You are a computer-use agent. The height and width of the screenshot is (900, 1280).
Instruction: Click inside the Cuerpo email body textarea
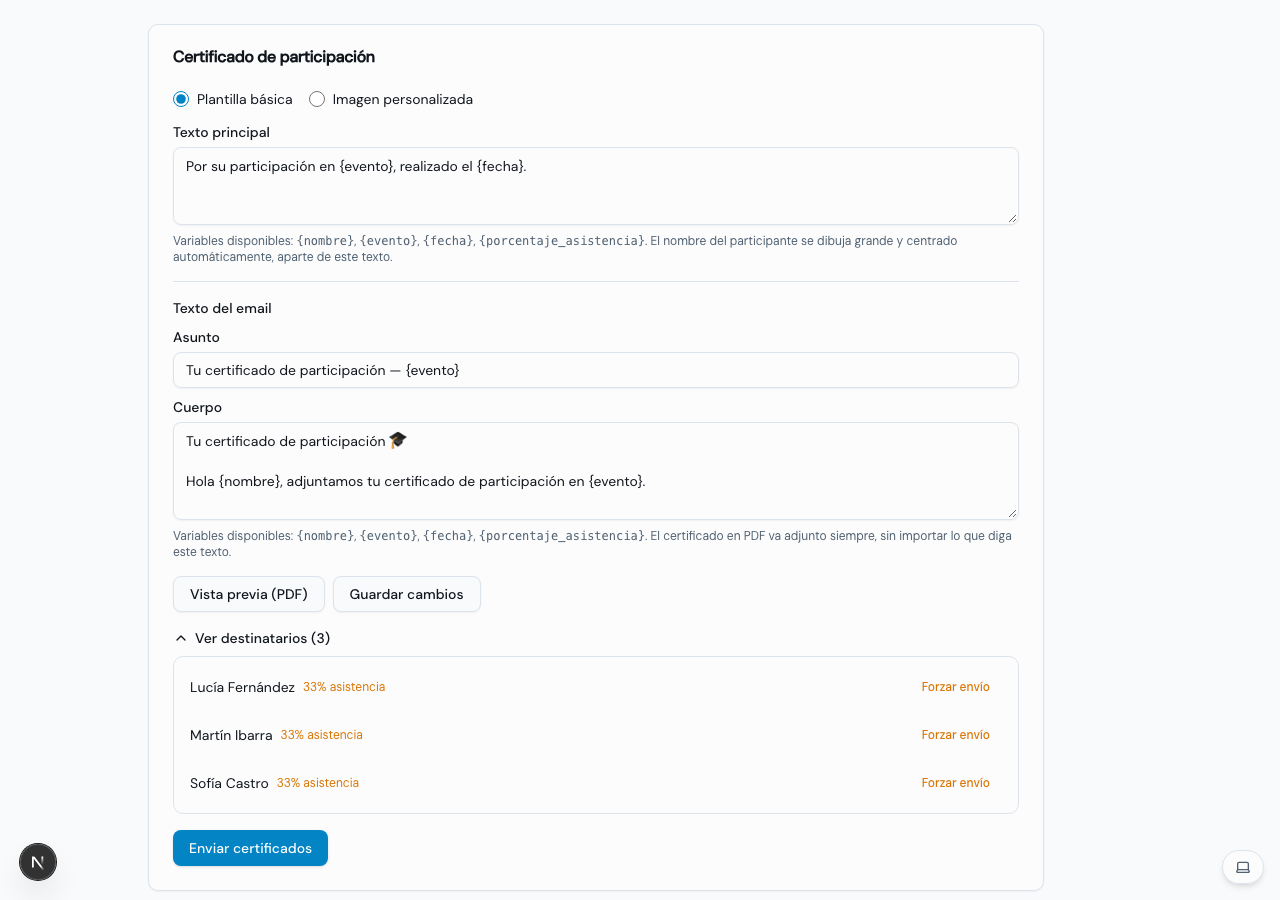(596, 471)
